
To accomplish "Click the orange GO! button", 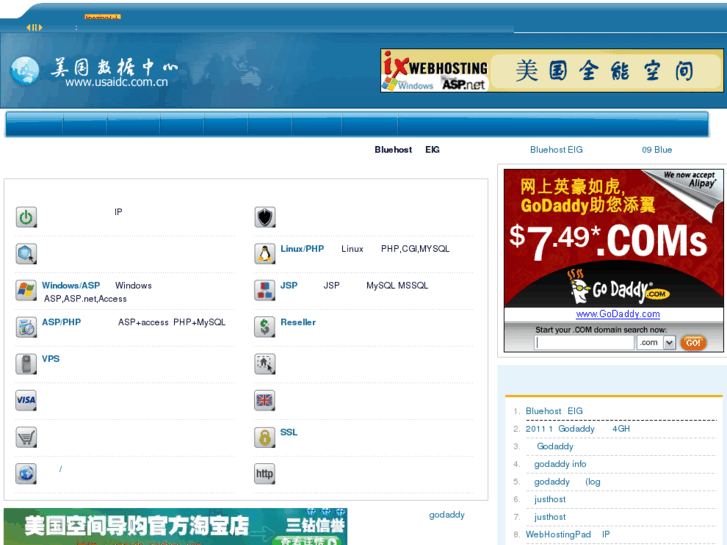I will 693,343.
